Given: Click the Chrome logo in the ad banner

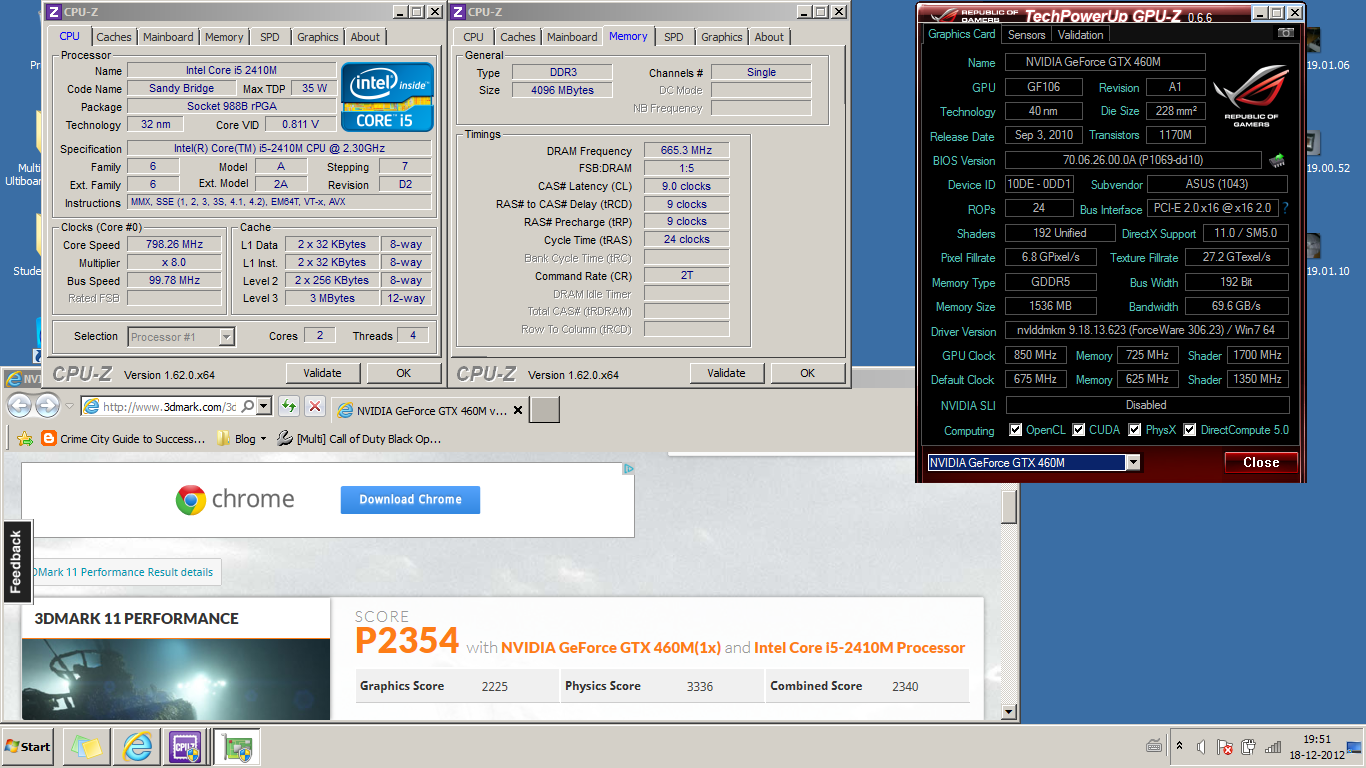Looking at the screenshot, I should click(x=191, y=500).
